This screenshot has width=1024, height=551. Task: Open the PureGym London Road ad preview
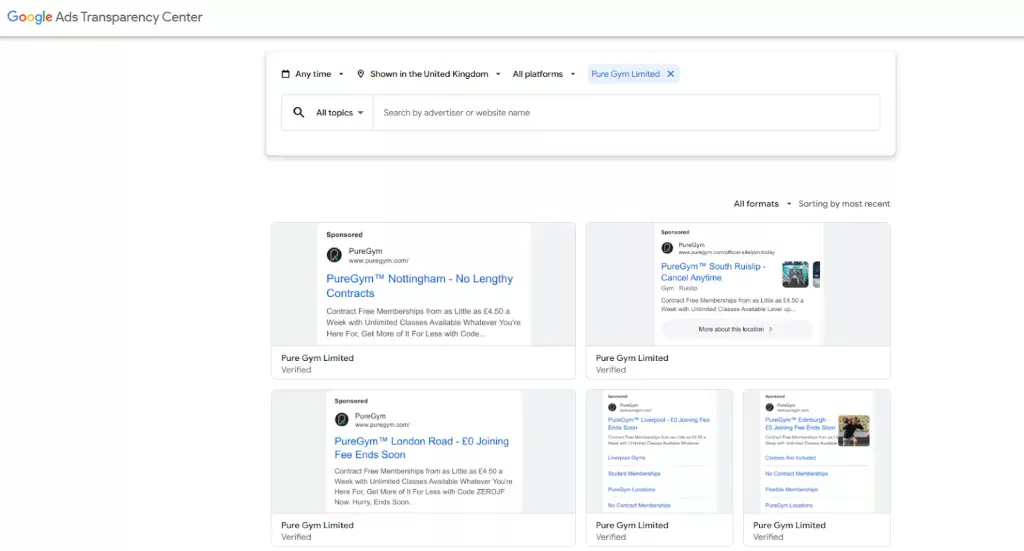point(423,451)
